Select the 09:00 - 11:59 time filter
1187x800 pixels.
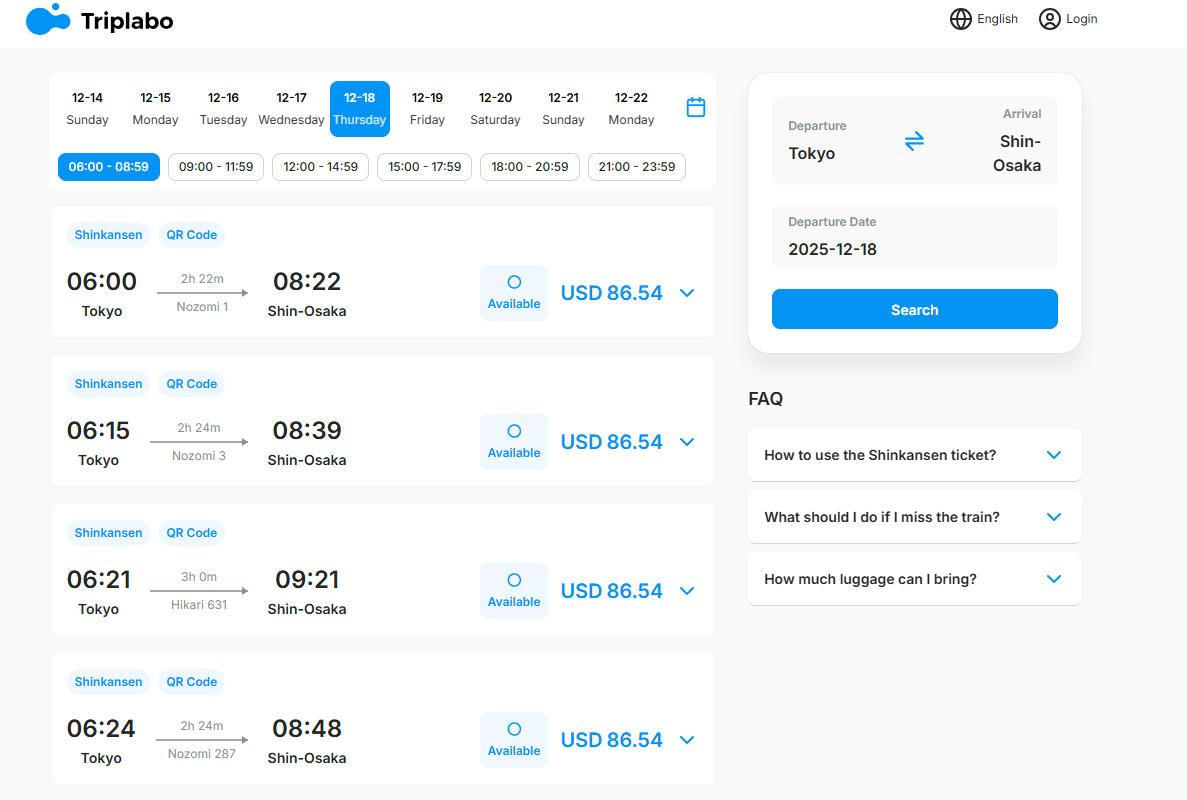(216, 167)
